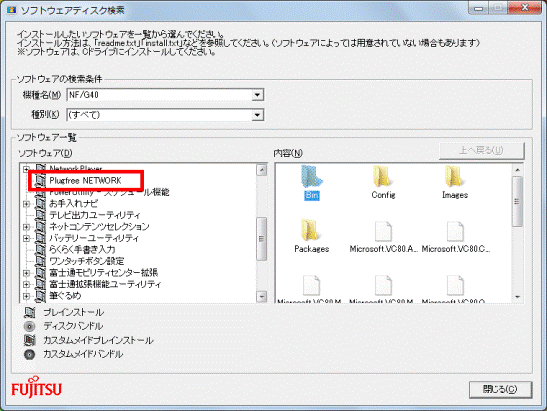547x411 pixels.
Task: Open the 種別 dropdown showing すべて
Action: pos(257,115)
